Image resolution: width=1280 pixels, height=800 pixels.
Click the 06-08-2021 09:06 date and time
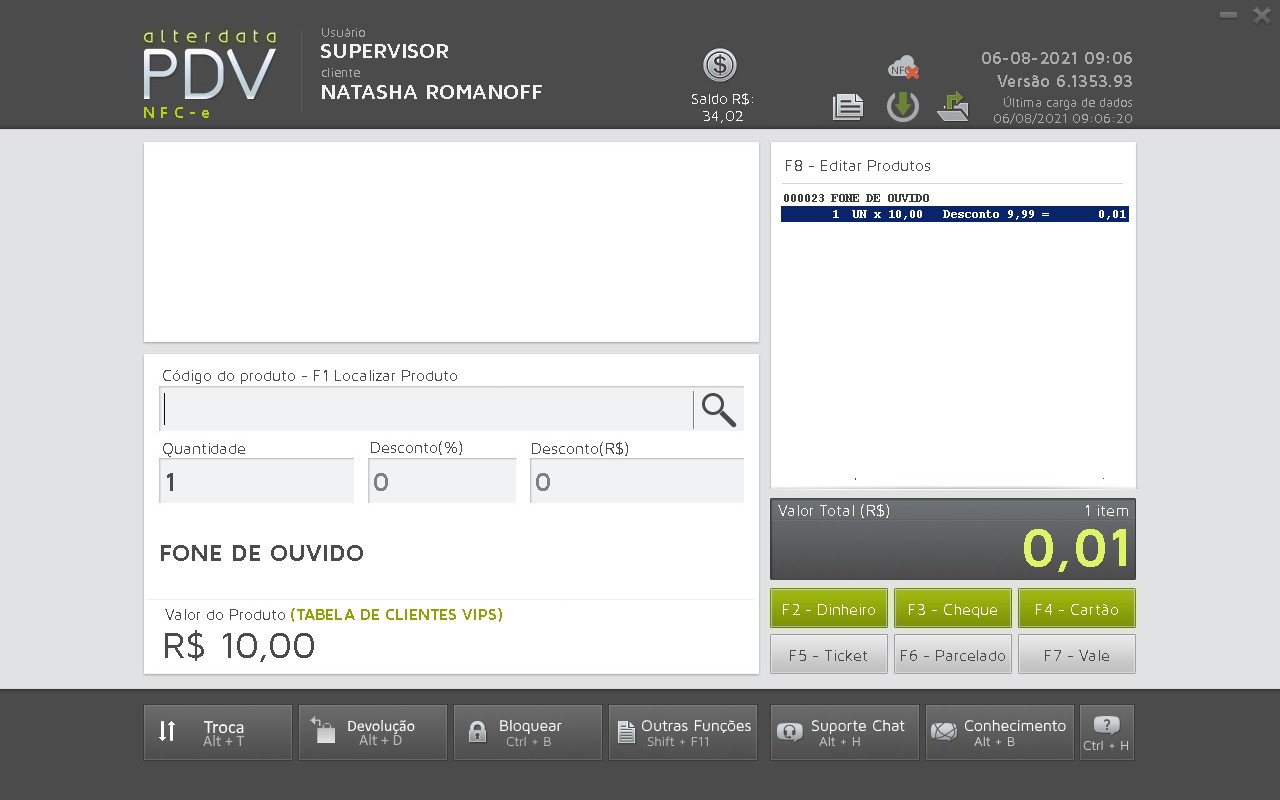pyautogui.click(x=1057, y=58)
